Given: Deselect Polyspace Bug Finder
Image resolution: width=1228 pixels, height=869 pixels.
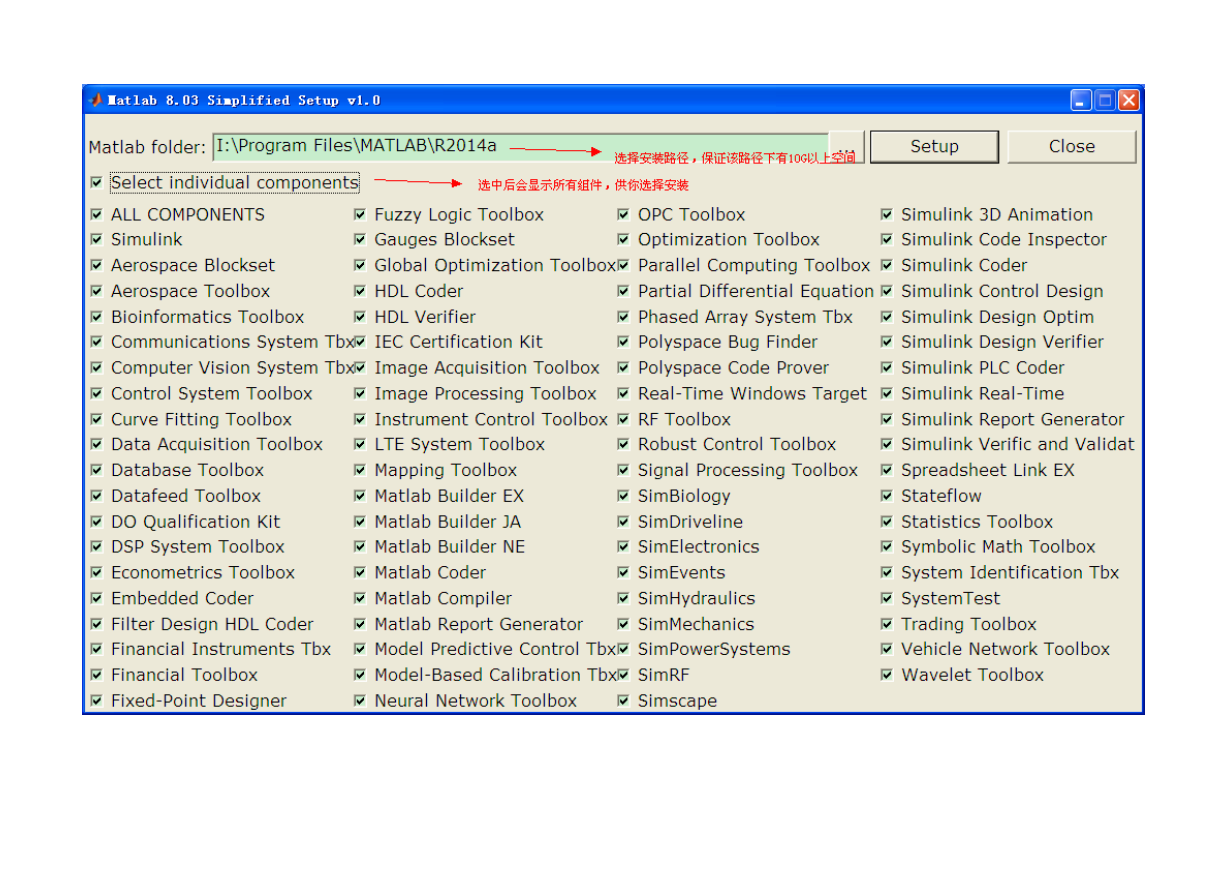Looking at the screenshot, I should 624,342.
